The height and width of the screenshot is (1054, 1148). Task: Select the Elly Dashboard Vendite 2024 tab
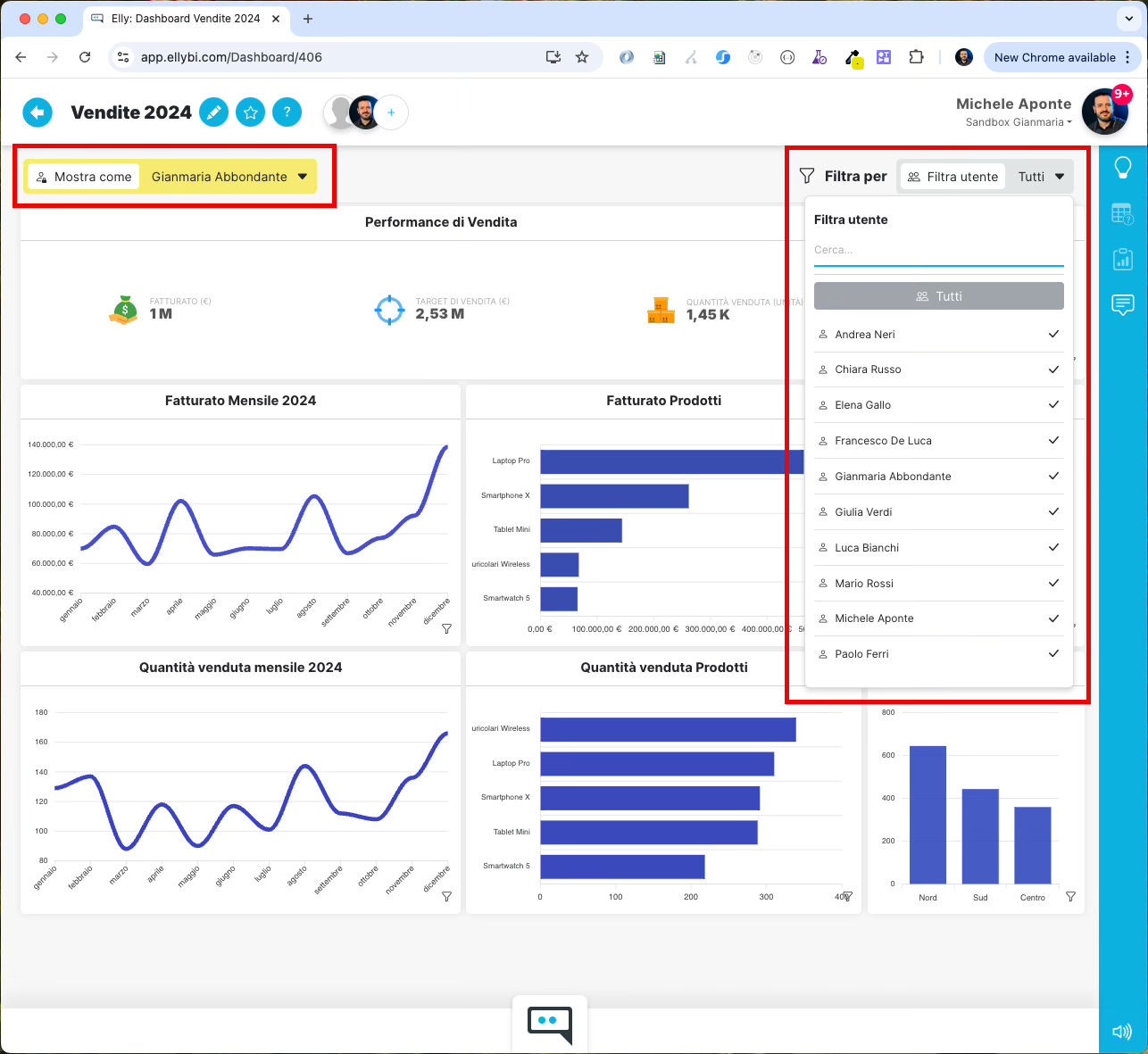coord(186,18)
